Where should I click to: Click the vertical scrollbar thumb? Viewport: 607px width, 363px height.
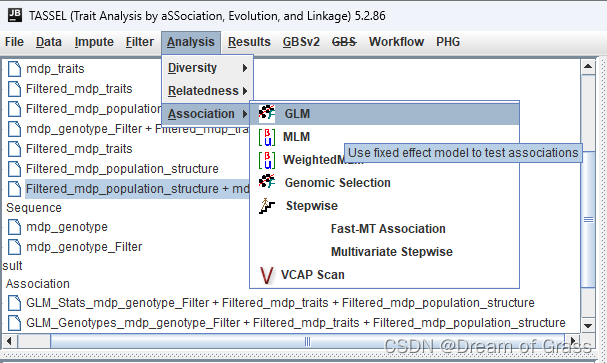click(588, 219)
